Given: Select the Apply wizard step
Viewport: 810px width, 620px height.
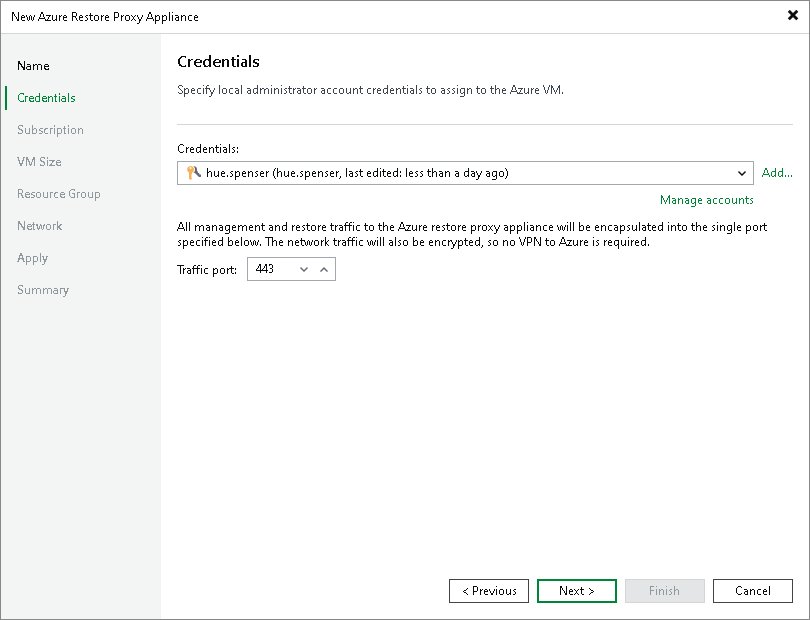Looking at the screenshot, I should click(32, 258).
